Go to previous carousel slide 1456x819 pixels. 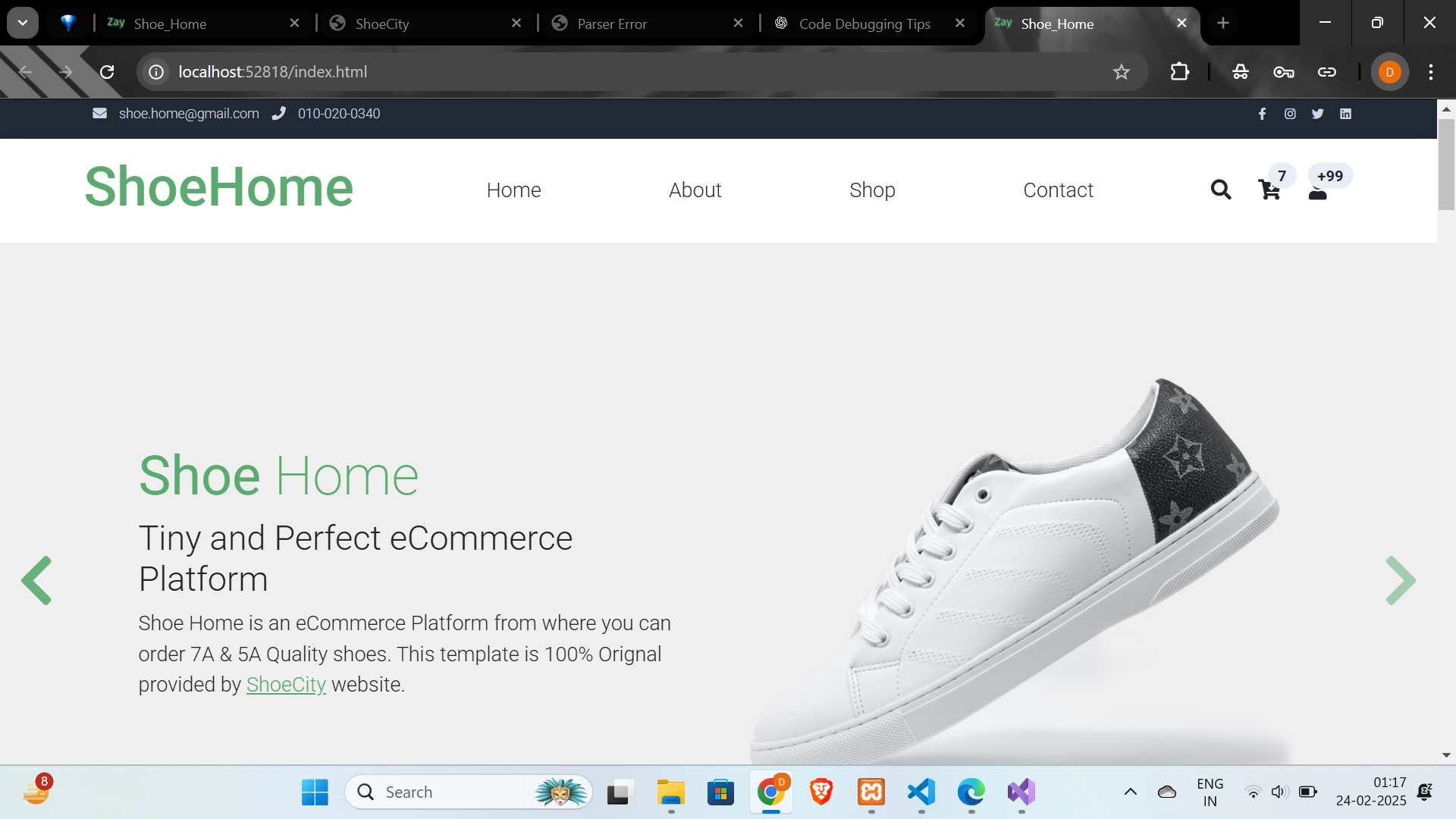[x=36, y=580]
